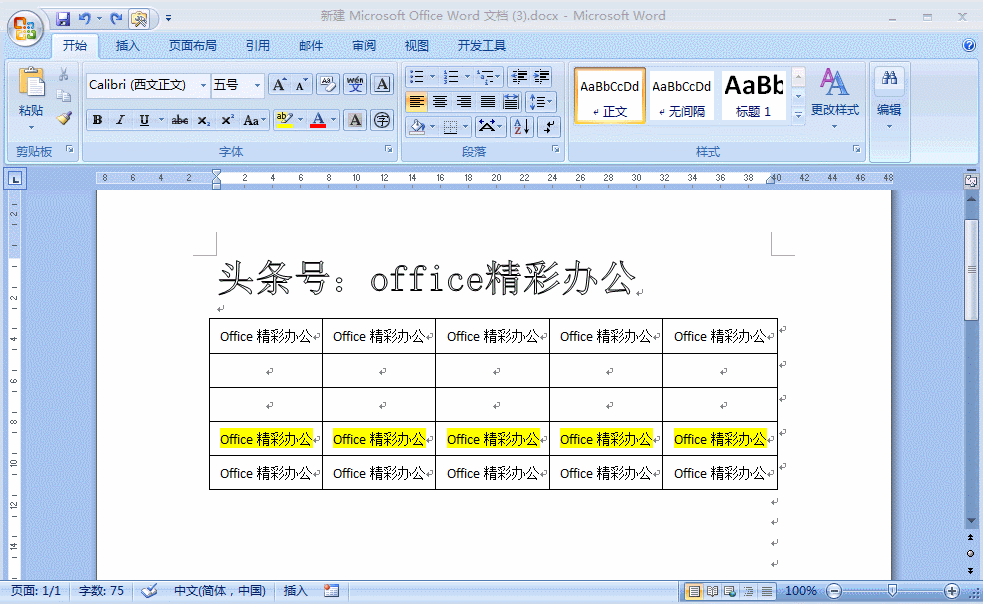Open the bullets list dropdown
Image resolution: width=983 pixels, height=604 pixels.
pos(432,77)
